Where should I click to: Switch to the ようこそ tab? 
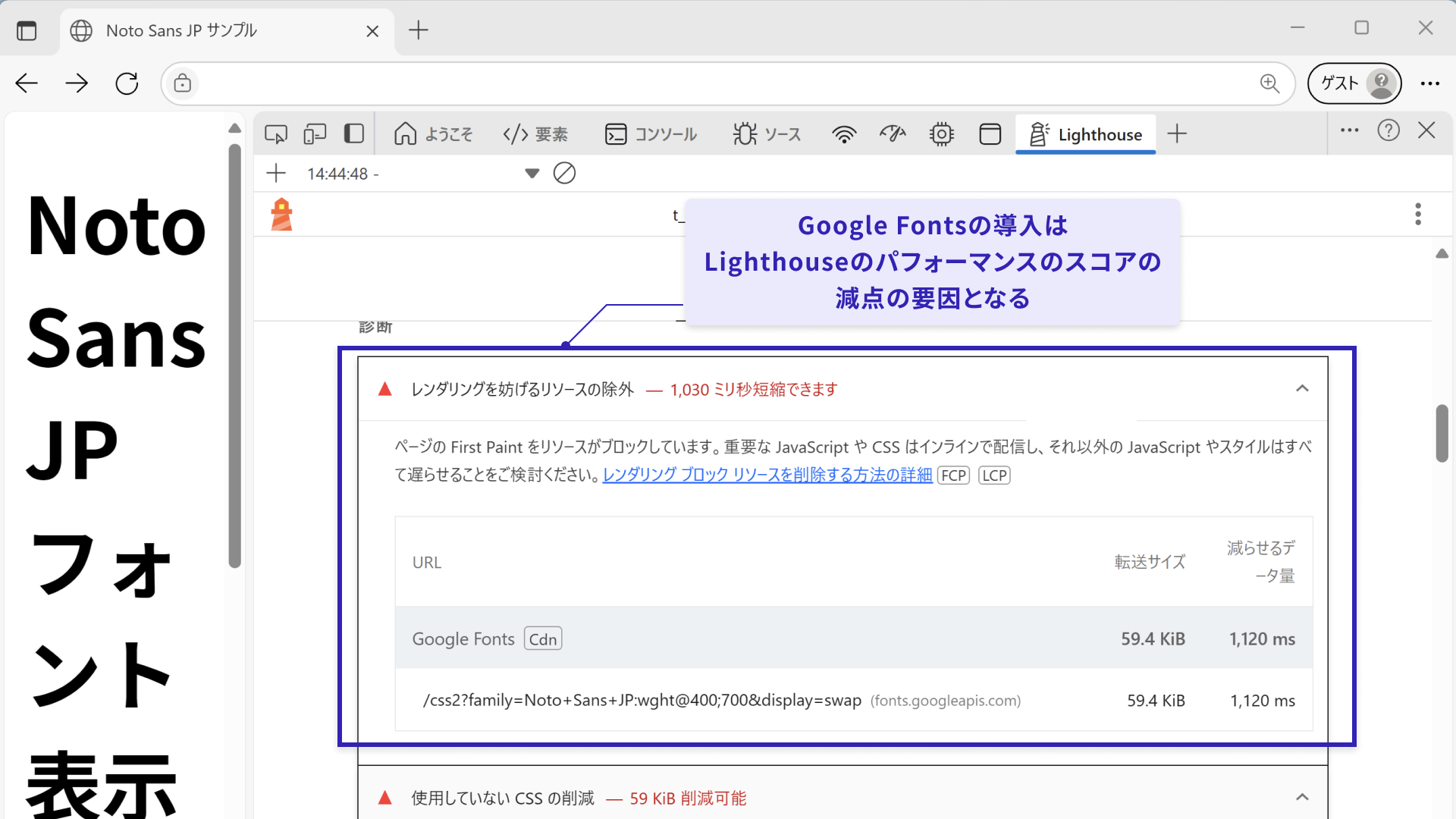[x=433, y=134]
